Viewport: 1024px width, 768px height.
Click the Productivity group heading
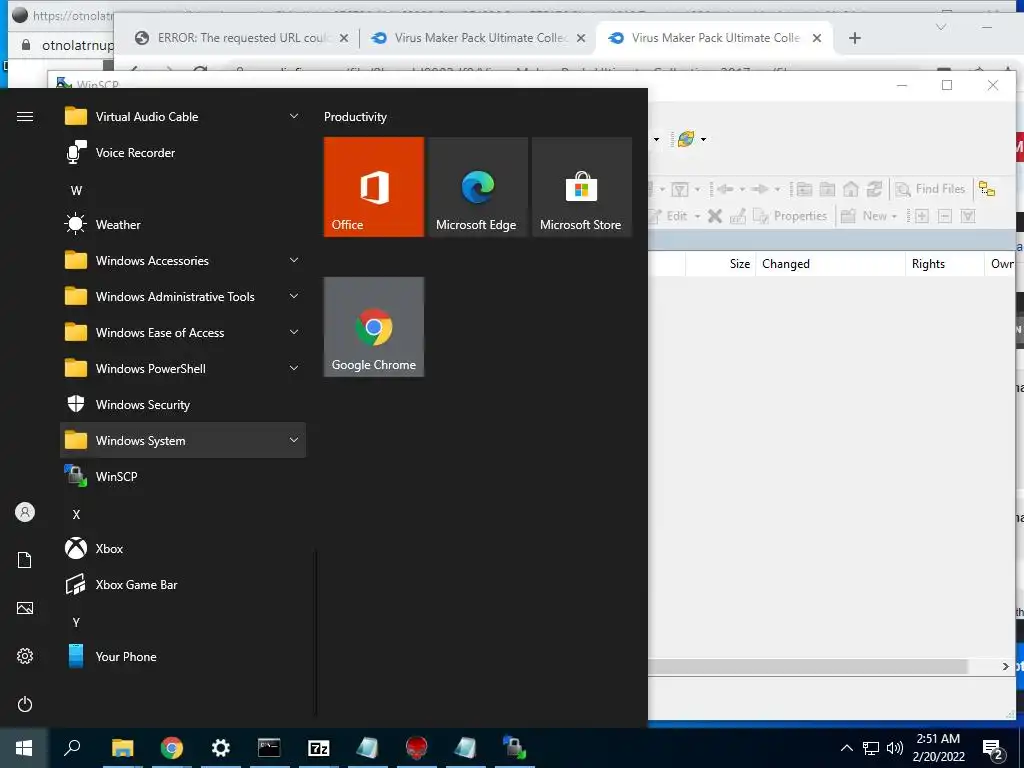pyautogui.click(x=355, y=117)
